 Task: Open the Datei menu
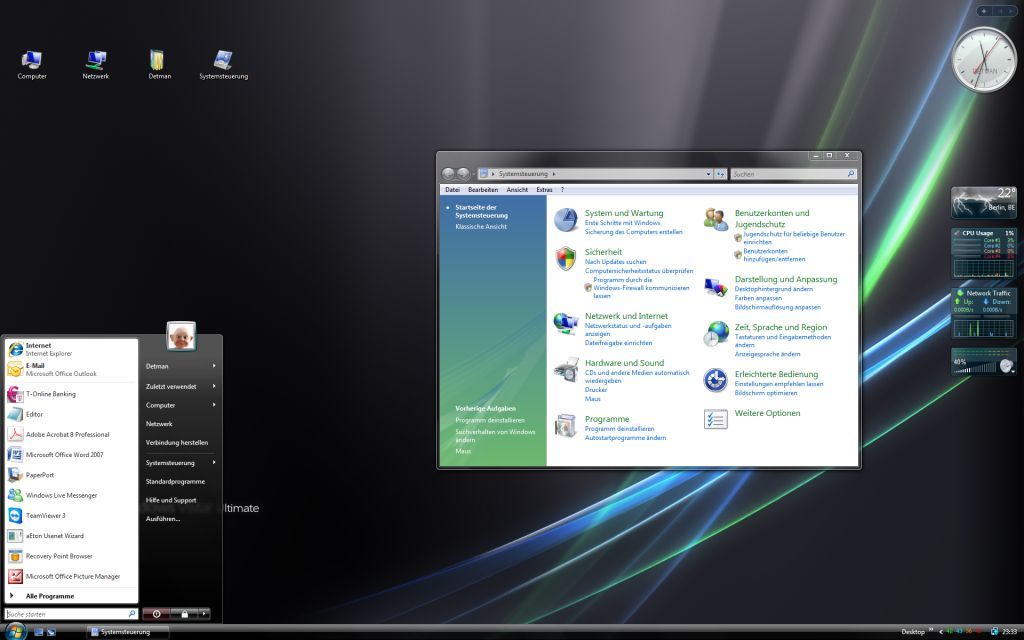453,190
